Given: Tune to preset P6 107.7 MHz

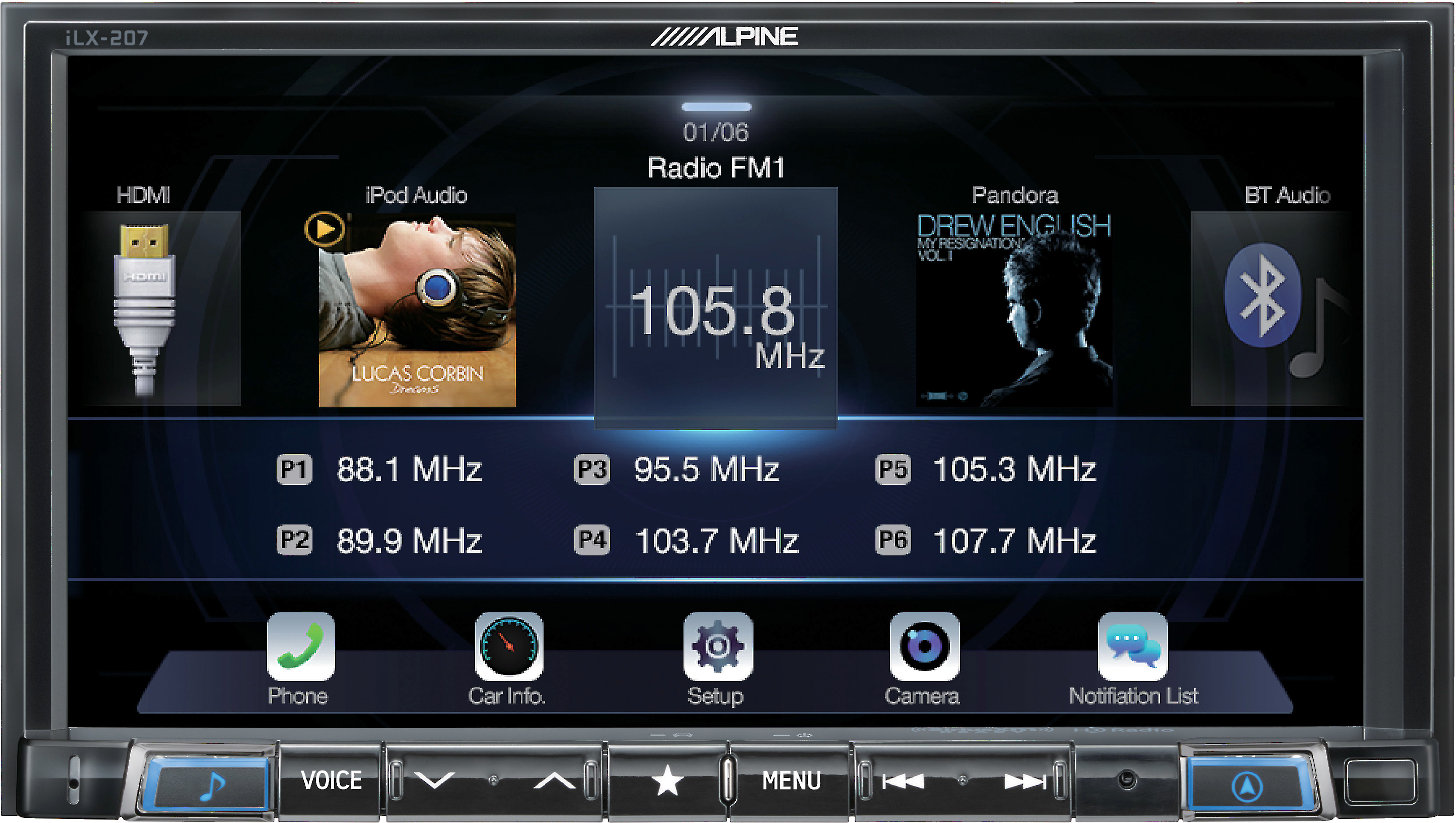Looking at the screenshot, I should pos(986,540).
